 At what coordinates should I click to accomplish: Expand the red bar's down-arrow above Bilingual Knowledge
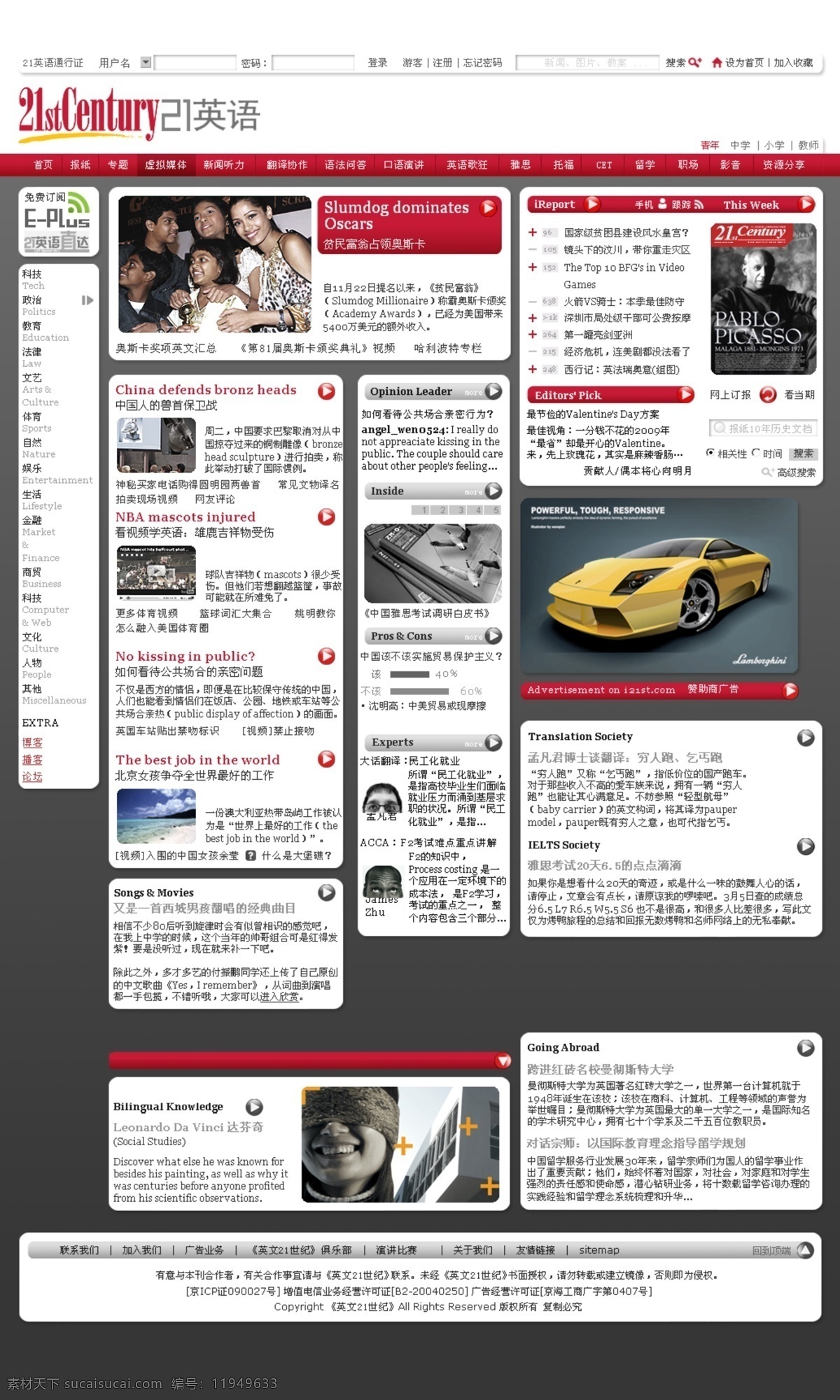point(503,1060)
